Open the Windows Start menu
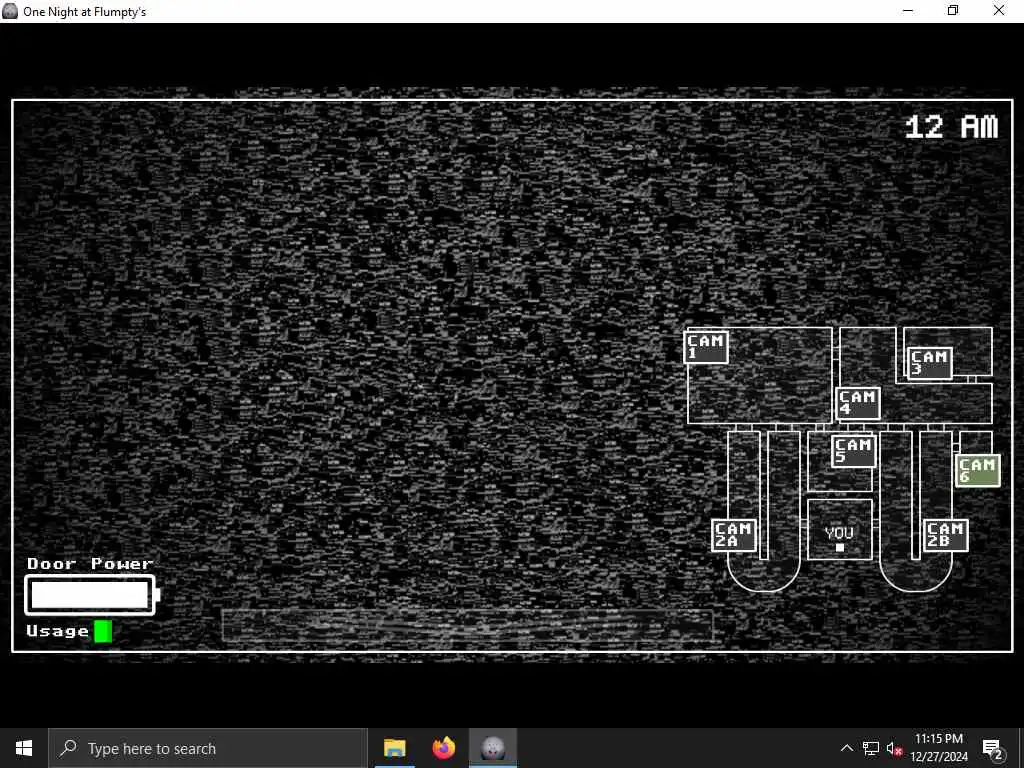The width and height of the screenshot is (1024, 768). pos(24,748)
